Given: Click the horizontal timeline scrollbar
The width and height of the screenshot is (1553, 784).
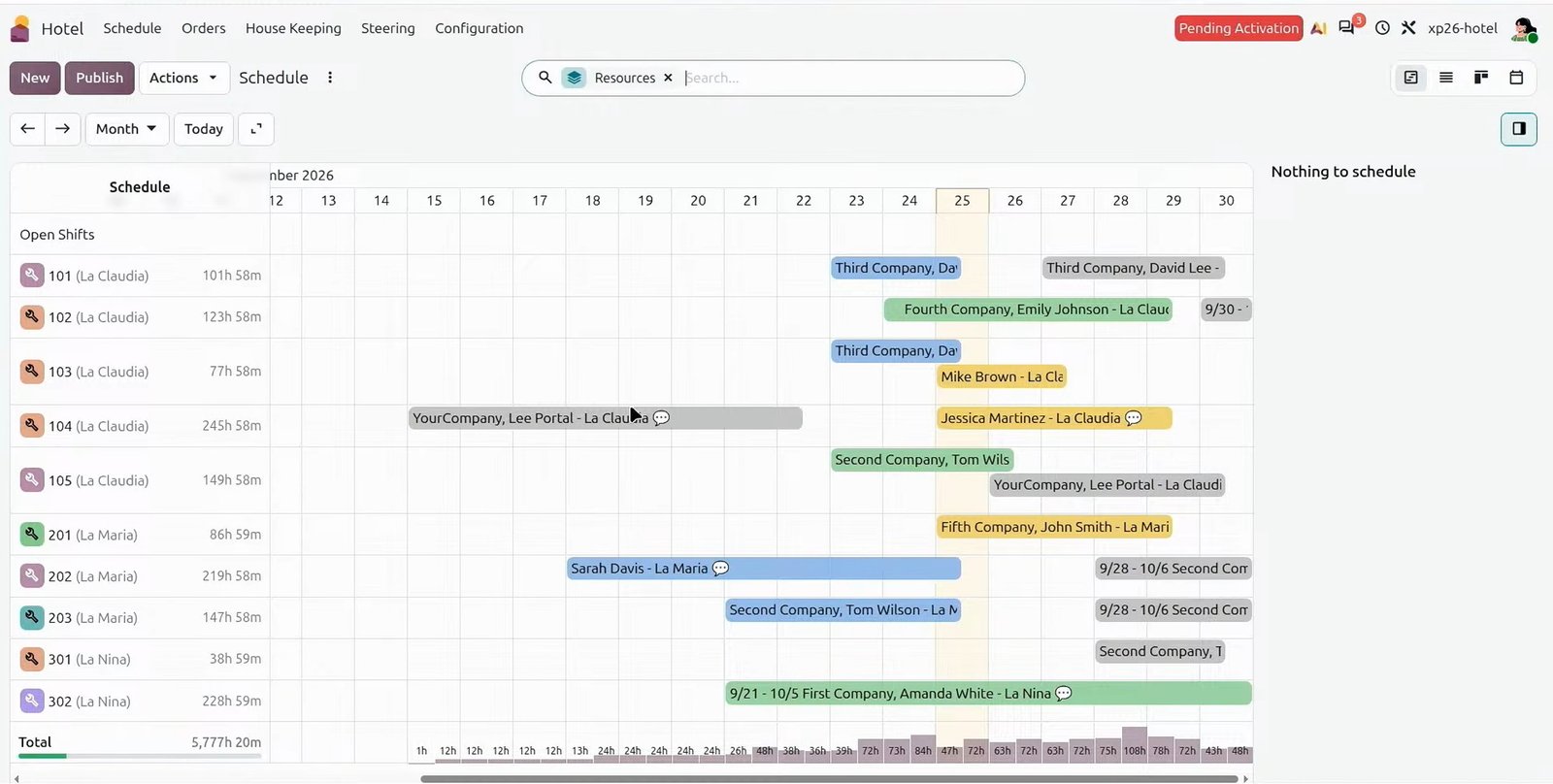Looking at the screenshot, I should (x=829, y=778).
